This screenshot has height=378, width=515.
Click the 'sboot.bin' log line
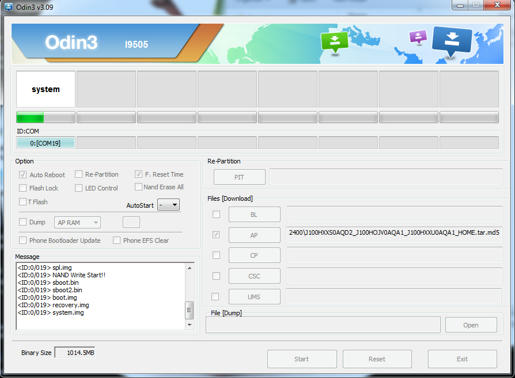tap(48, 283)
